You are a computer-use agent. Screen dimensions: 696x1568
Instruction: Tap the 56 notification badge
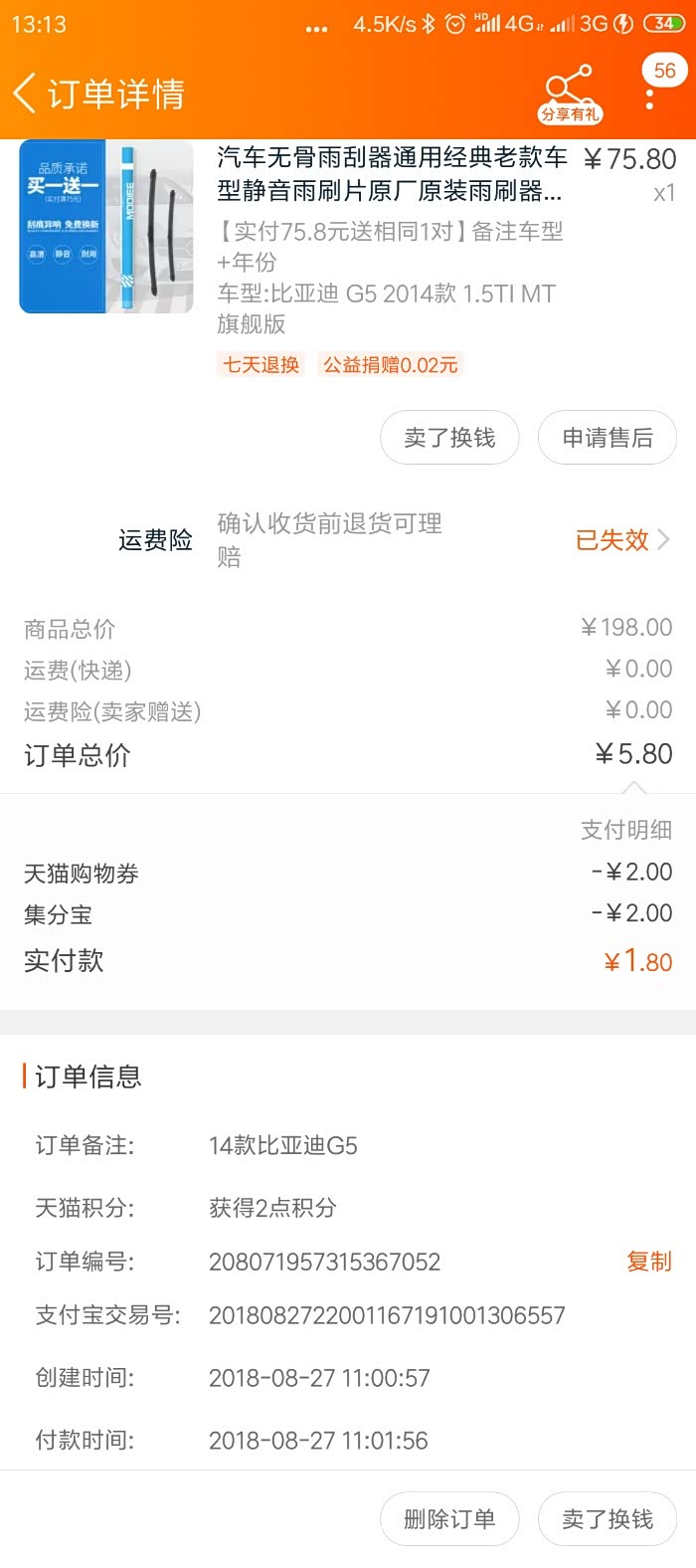(664, 71)
